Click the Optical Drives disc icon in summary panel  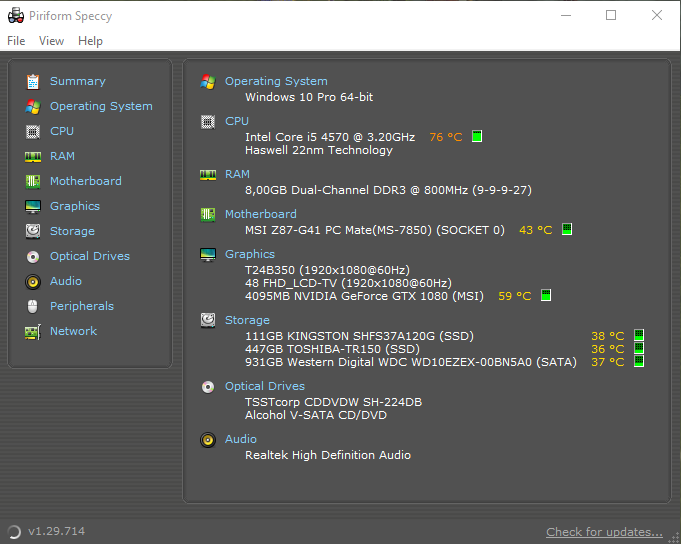pyautogui.click(x=208, y=386)
